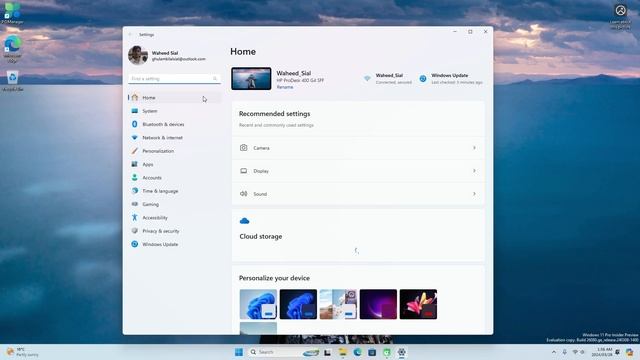This screenshot has width=640, height=360.
Task: Select the light blue Windows bloom theme
Action: coord(258,304)
